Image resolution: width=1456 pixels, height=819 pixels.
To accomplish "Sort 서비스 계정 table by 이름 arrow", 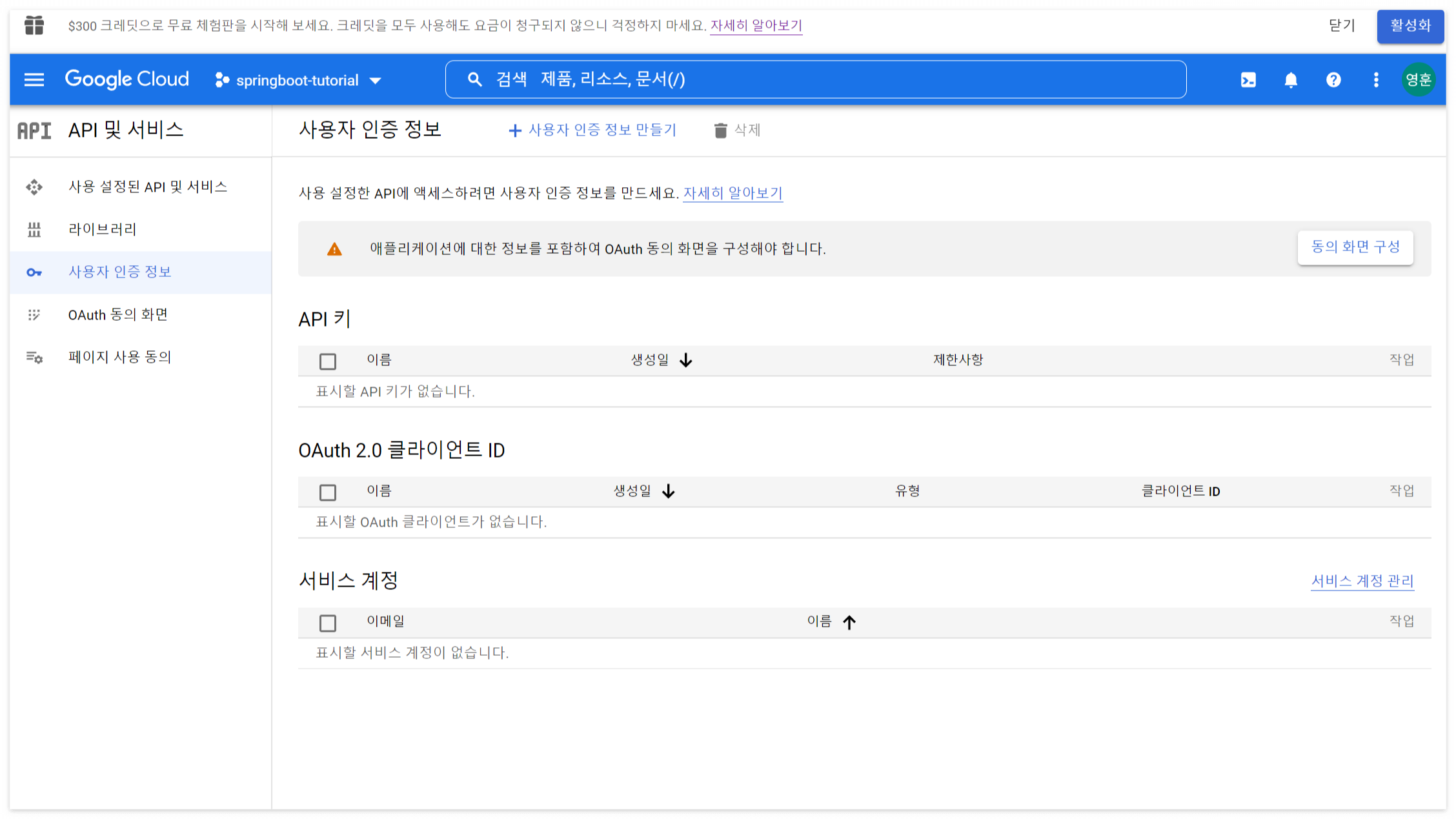I will 849,622.
